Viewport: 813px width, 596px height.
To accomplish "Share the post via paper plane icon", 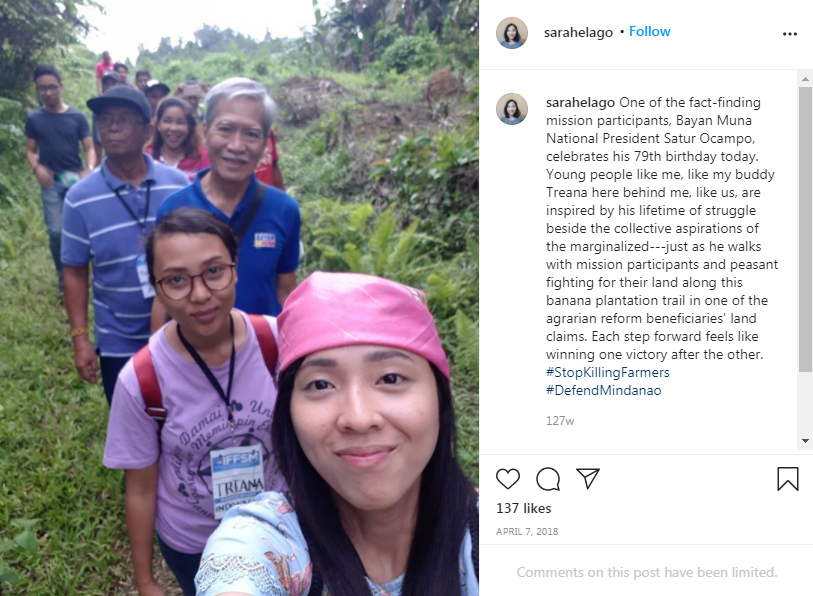I will point(588,478).
